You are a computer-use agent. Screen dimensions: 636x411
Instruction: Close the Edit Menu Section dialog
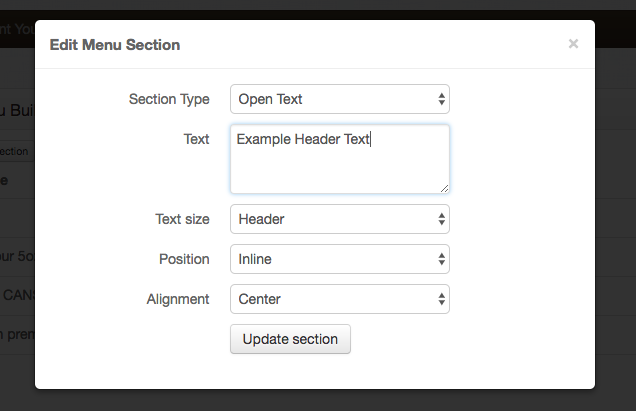click(573, 44)
